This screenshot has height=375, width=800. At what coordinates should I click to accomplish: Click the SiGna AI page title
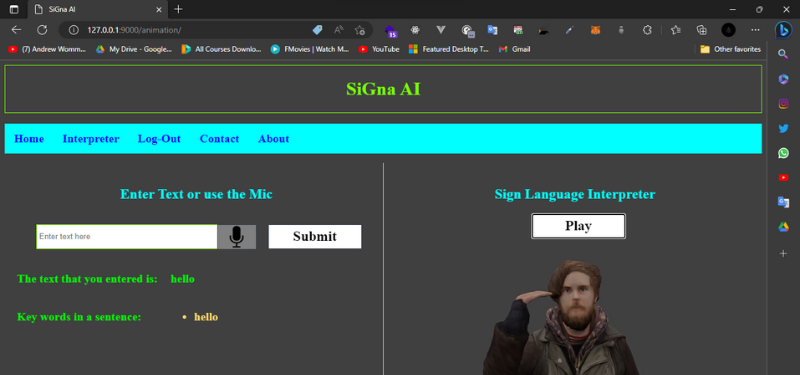point(383,89)
